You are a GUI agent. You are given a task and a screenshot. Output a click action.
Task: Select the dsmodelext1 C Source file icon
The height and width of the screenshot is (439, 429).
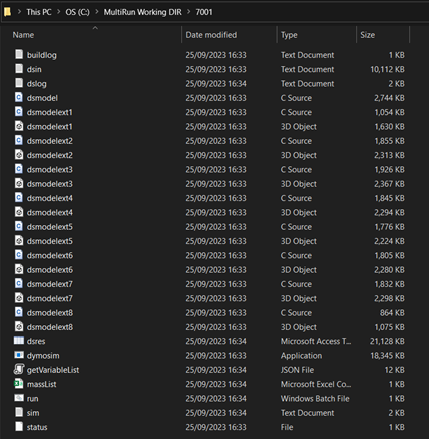point(19,111)
